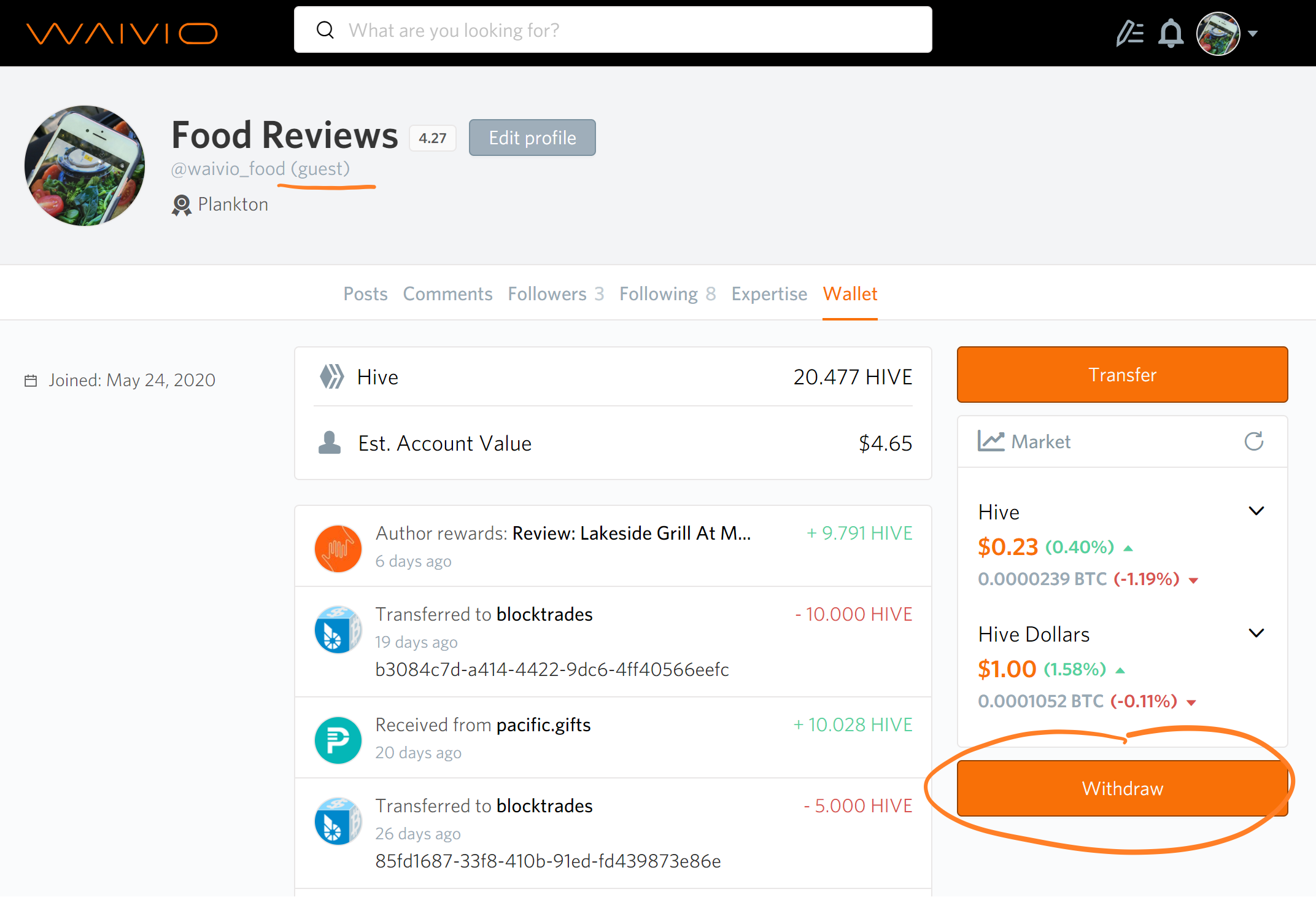Click the pacific.gifts avatar icon
The width and height of the screenshot is (1316, 897).
338,739
